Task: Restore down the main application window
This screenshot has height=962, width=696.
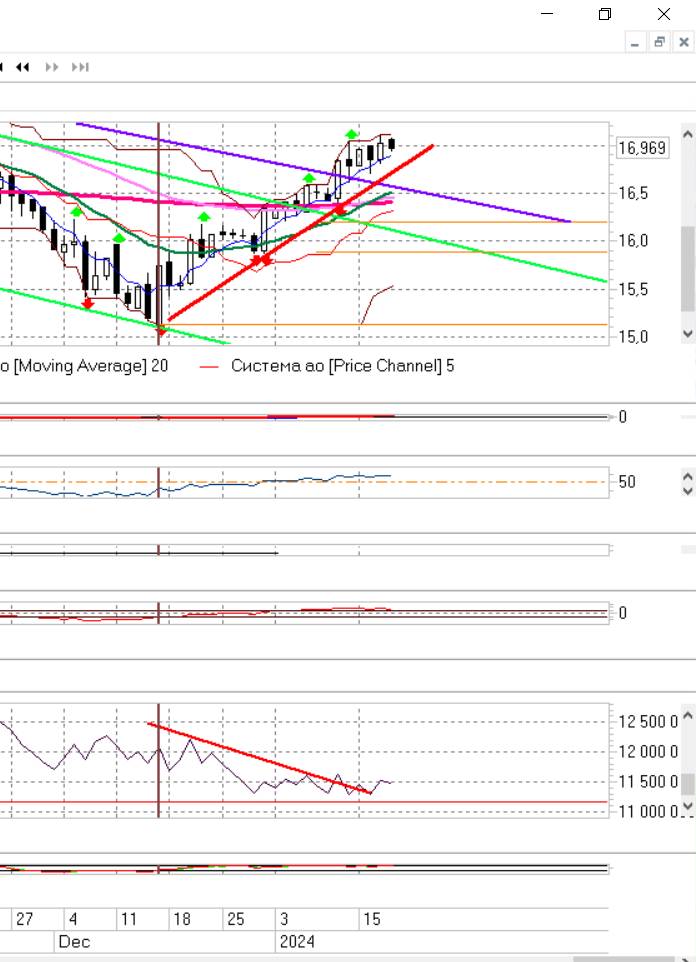Action: [605, 13]
